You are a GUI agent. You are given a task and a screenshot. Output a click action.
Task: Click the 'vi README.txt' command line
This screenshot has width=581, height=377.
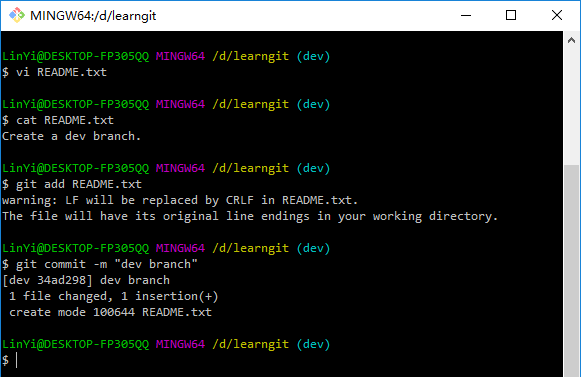tap(61, 72)
